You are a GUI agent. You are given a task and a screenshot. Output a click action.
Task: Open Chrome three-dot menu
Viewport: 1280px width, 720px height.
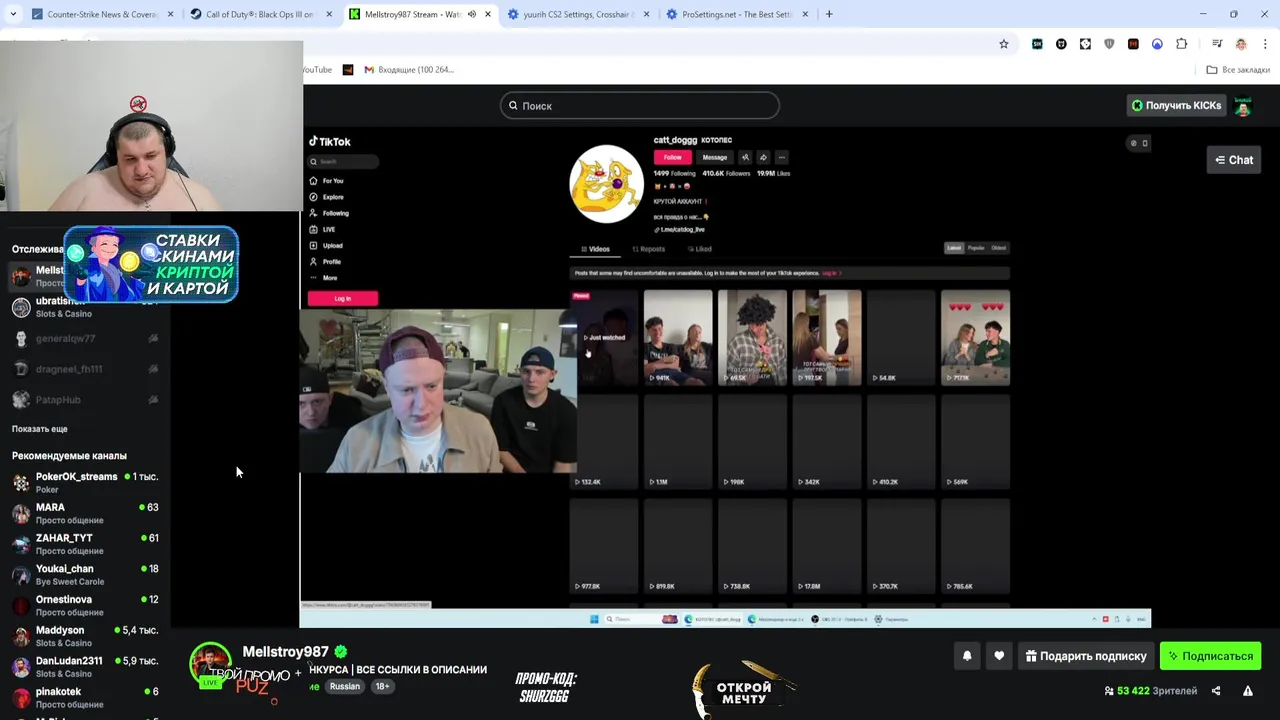pos(1265,44)
